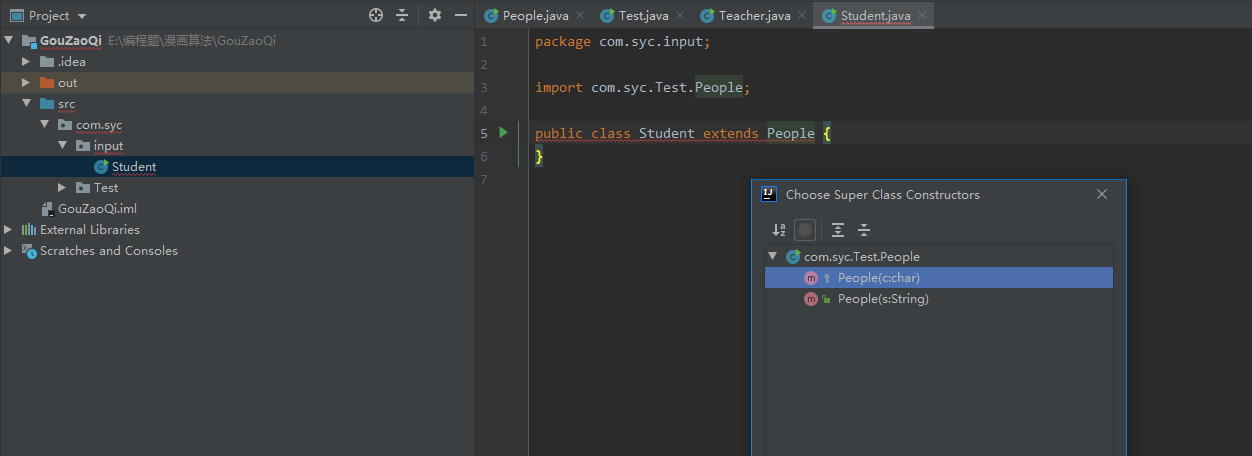This screenshot has width=1252, height=456.
Task: Switch to the Teacher.java tab
Action: coord(754,16)
